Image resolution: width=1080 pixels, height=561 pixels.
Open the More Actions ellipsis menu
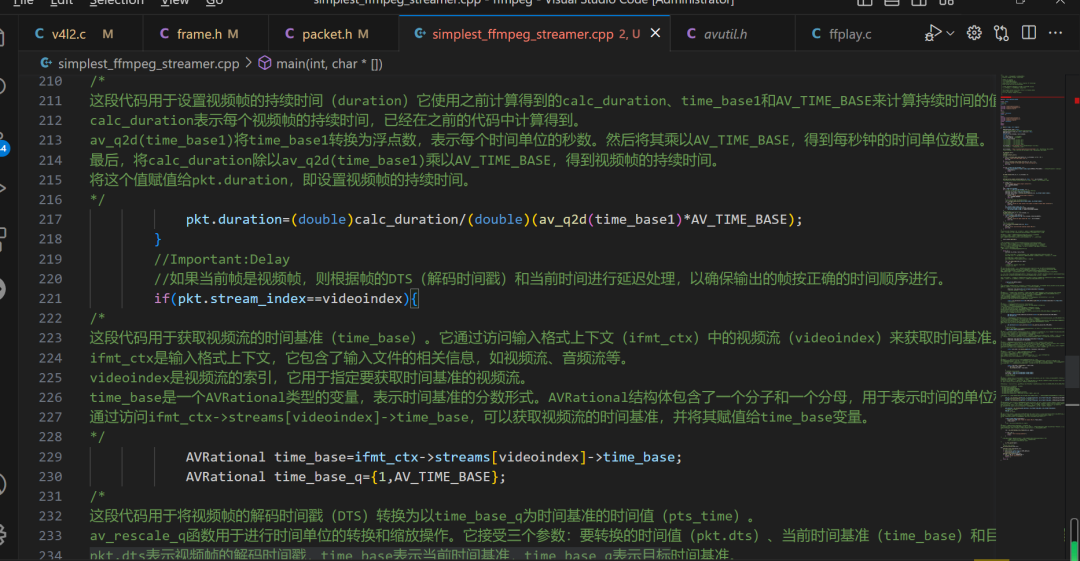(x=1055, y=33)
